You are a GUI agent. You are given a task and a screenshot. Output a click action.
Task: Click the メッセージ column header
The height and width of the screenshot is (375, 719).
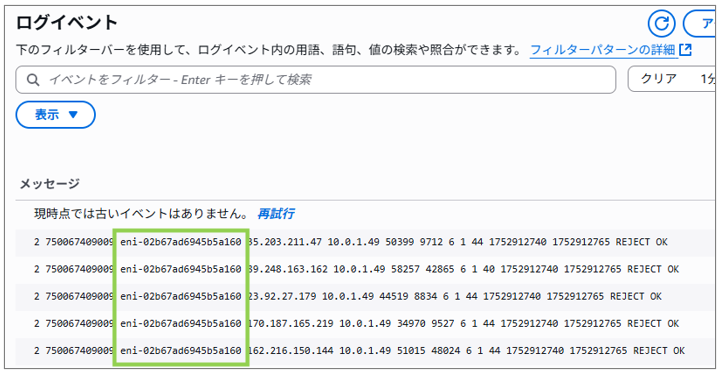click(50, 184)
